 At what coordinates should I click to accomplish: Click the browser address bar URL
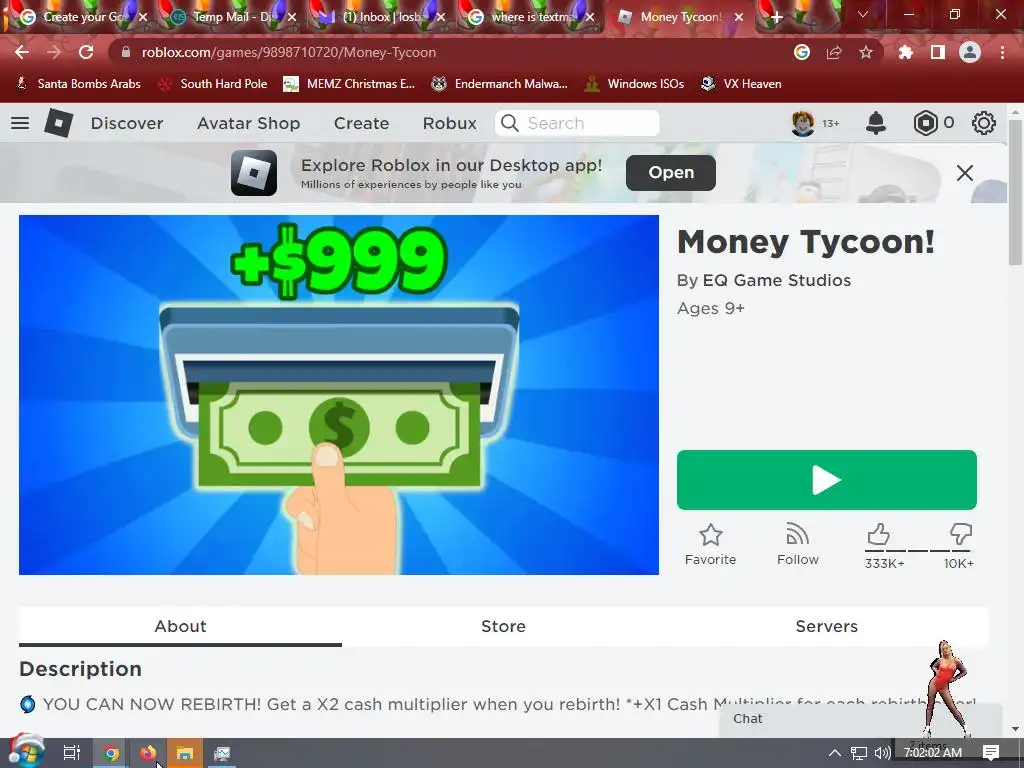click(x=289, y=52)
